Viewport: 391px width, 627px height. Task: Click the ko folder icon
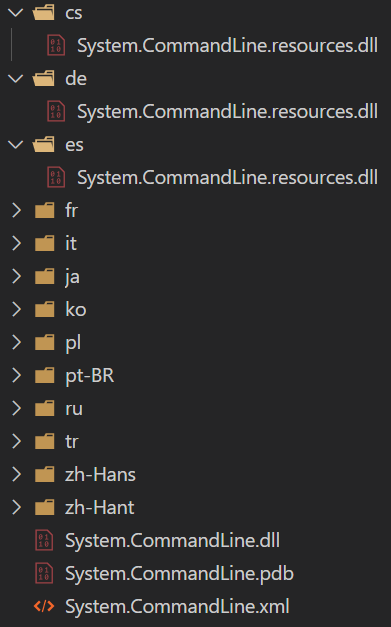pyautogui.click(x=44, y=309)
